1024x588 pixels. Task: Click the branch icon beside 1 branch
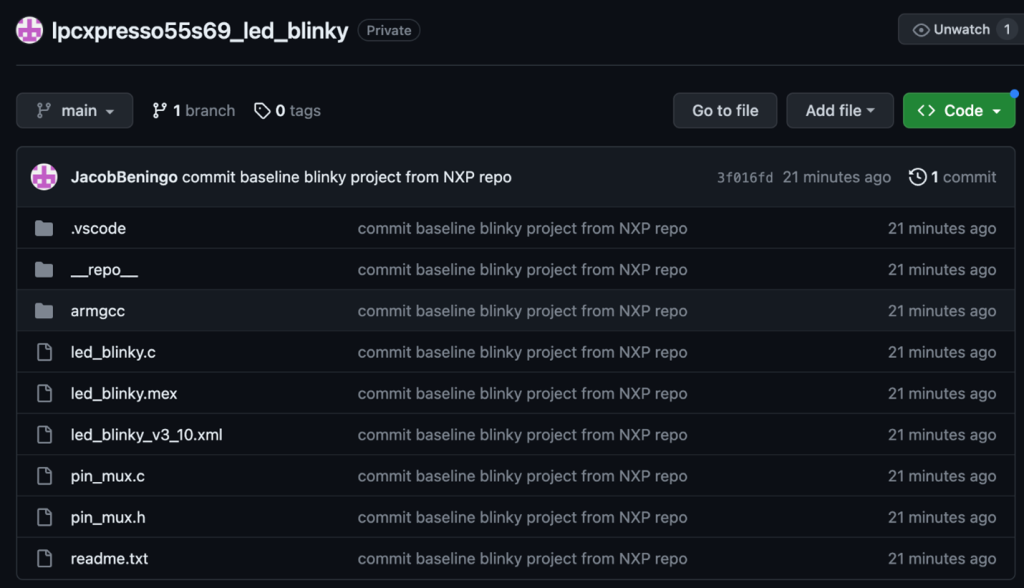click(x=160, y=111)
